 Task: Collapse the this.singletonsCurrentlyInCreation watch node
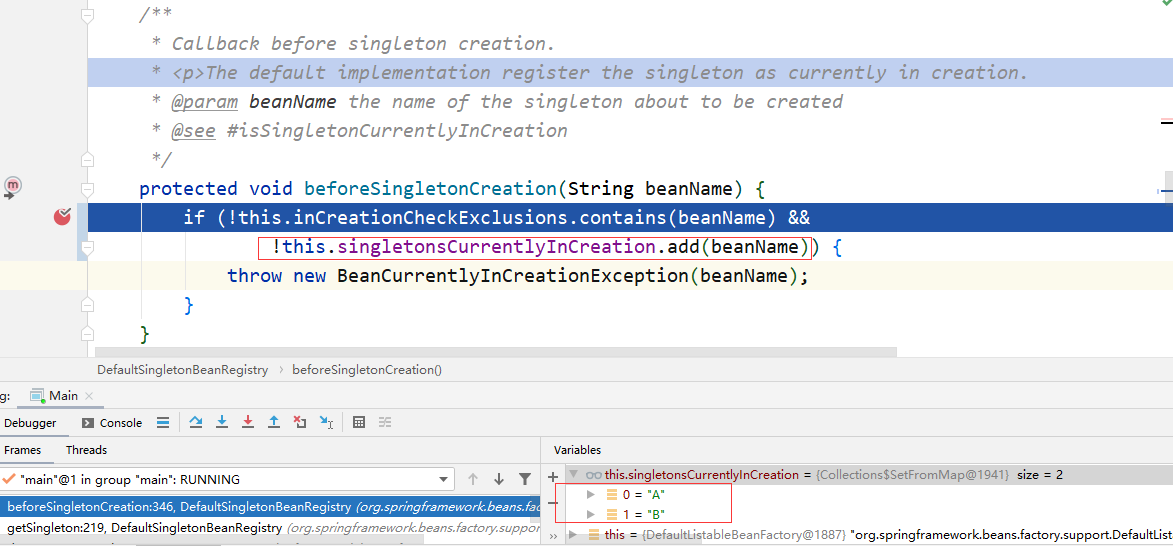[574, 475]
